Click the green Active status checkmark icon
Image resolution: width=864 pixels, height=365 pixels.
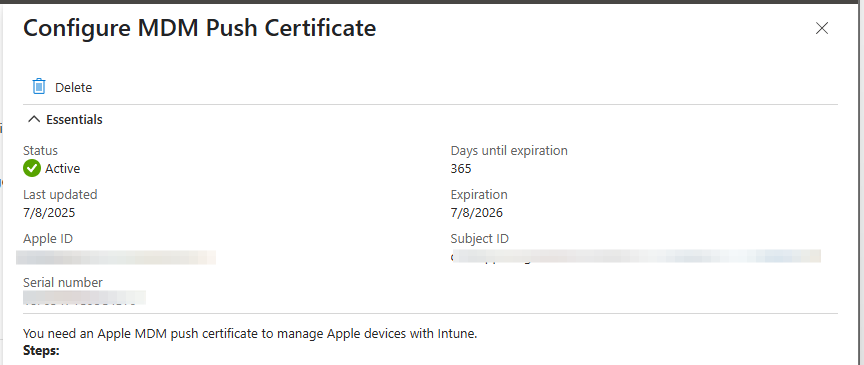pyautogui.click(x=32, y=168)
